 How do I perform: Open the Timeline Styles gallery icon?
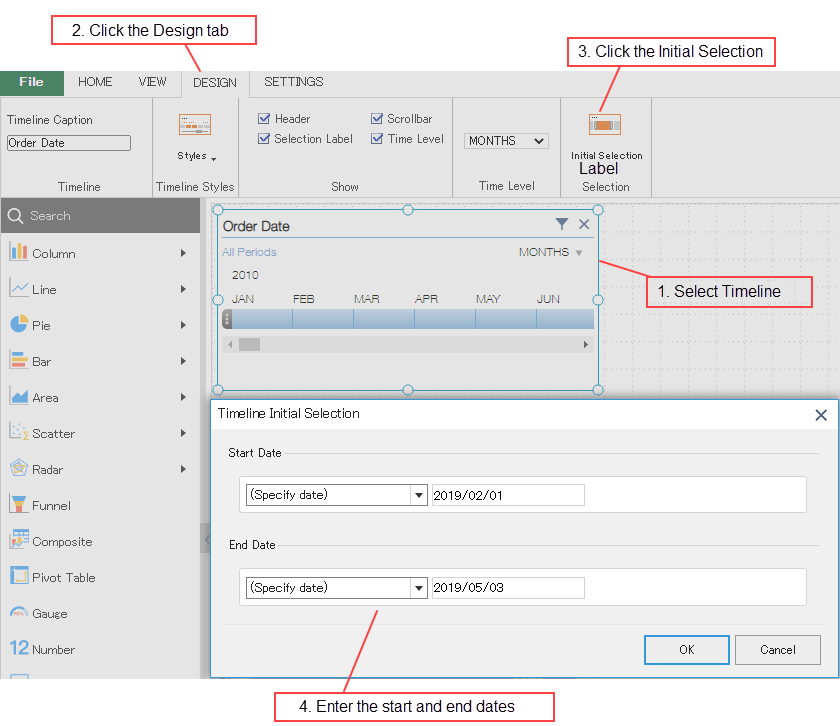coord(195,124)
